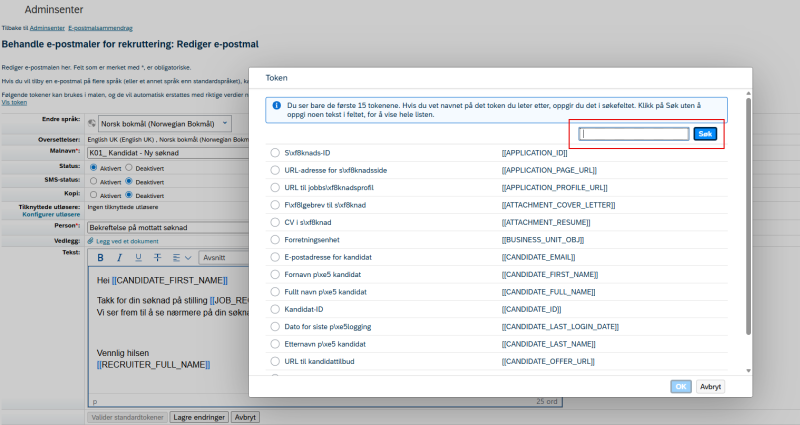Click the [[ATTACHMENT_RESUME]] token code

click(x=546, y=222)
